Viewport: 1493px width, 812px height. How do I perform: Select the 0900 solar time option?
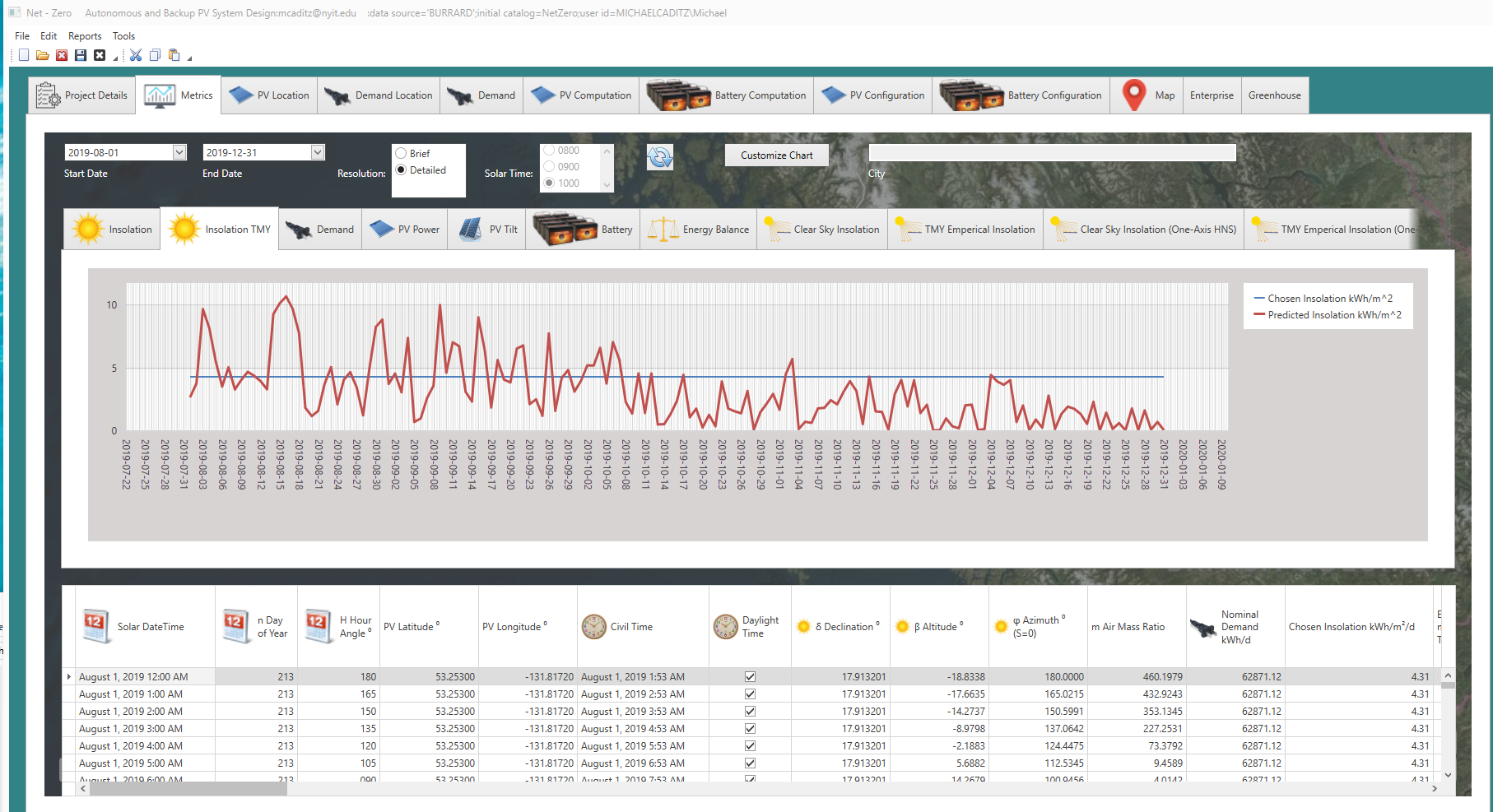(549, 167)
